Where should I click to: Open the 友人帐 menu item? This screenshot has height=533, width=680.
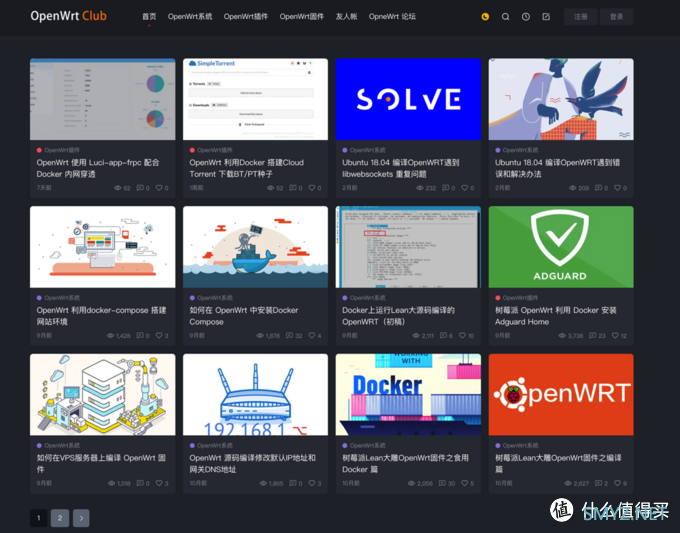click(347, 16)
